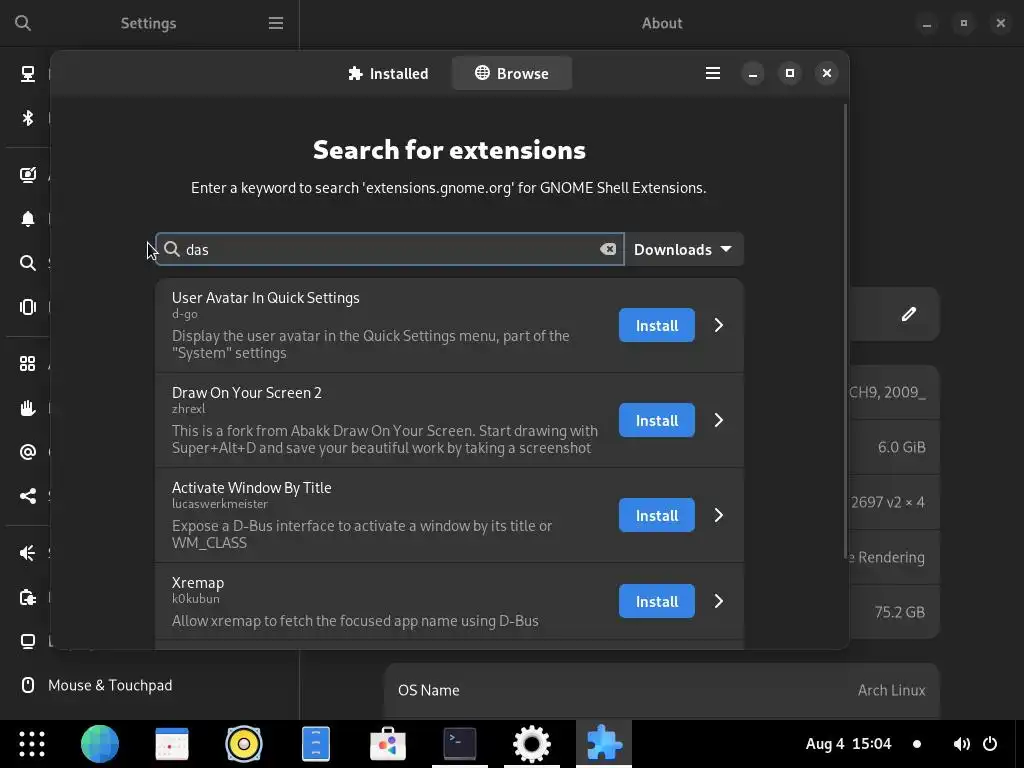
Task: Open the app grid from the dock
Action: click(x=31, y=744)
